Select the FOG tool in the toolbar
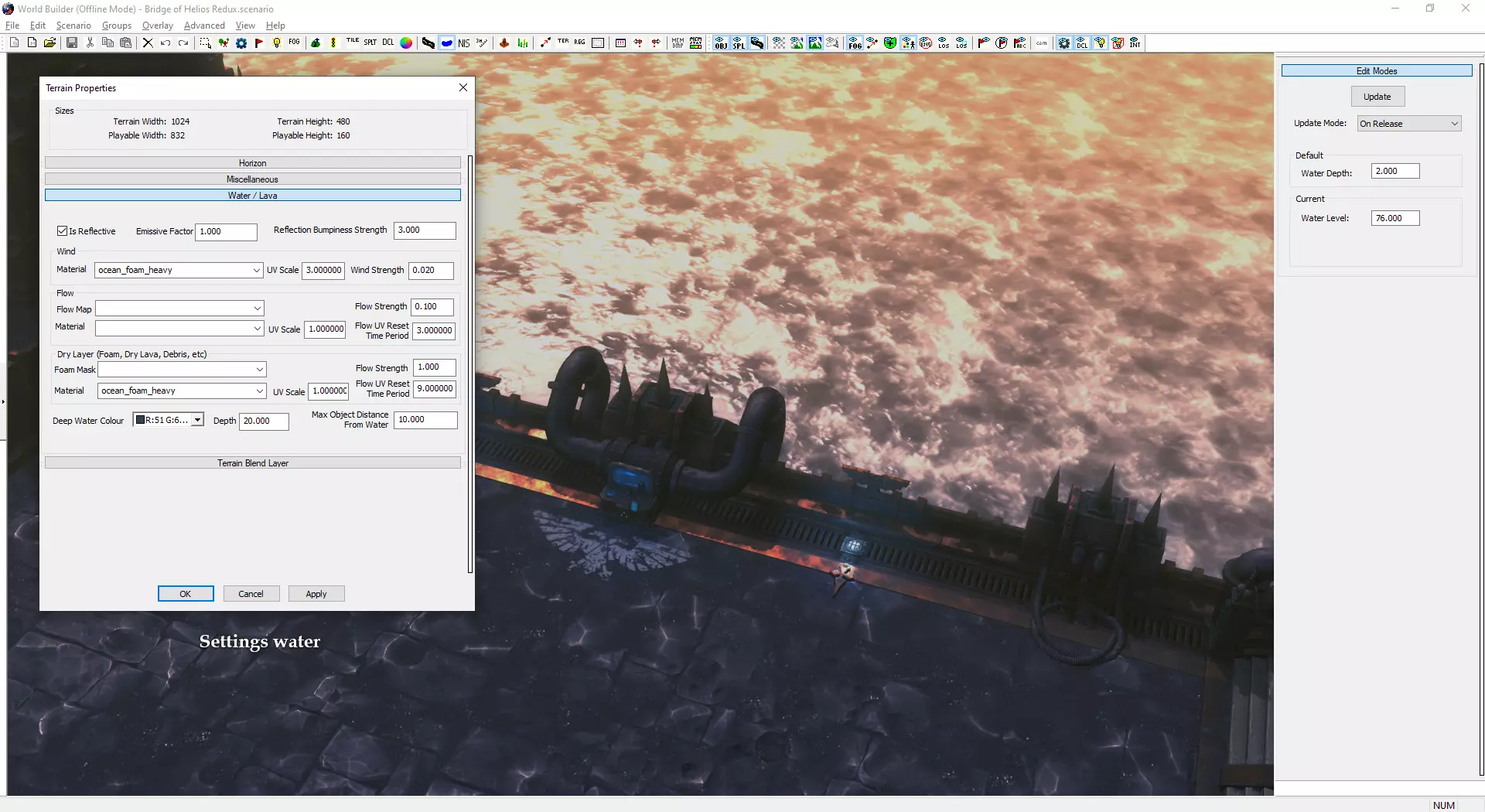 point(294,43)
